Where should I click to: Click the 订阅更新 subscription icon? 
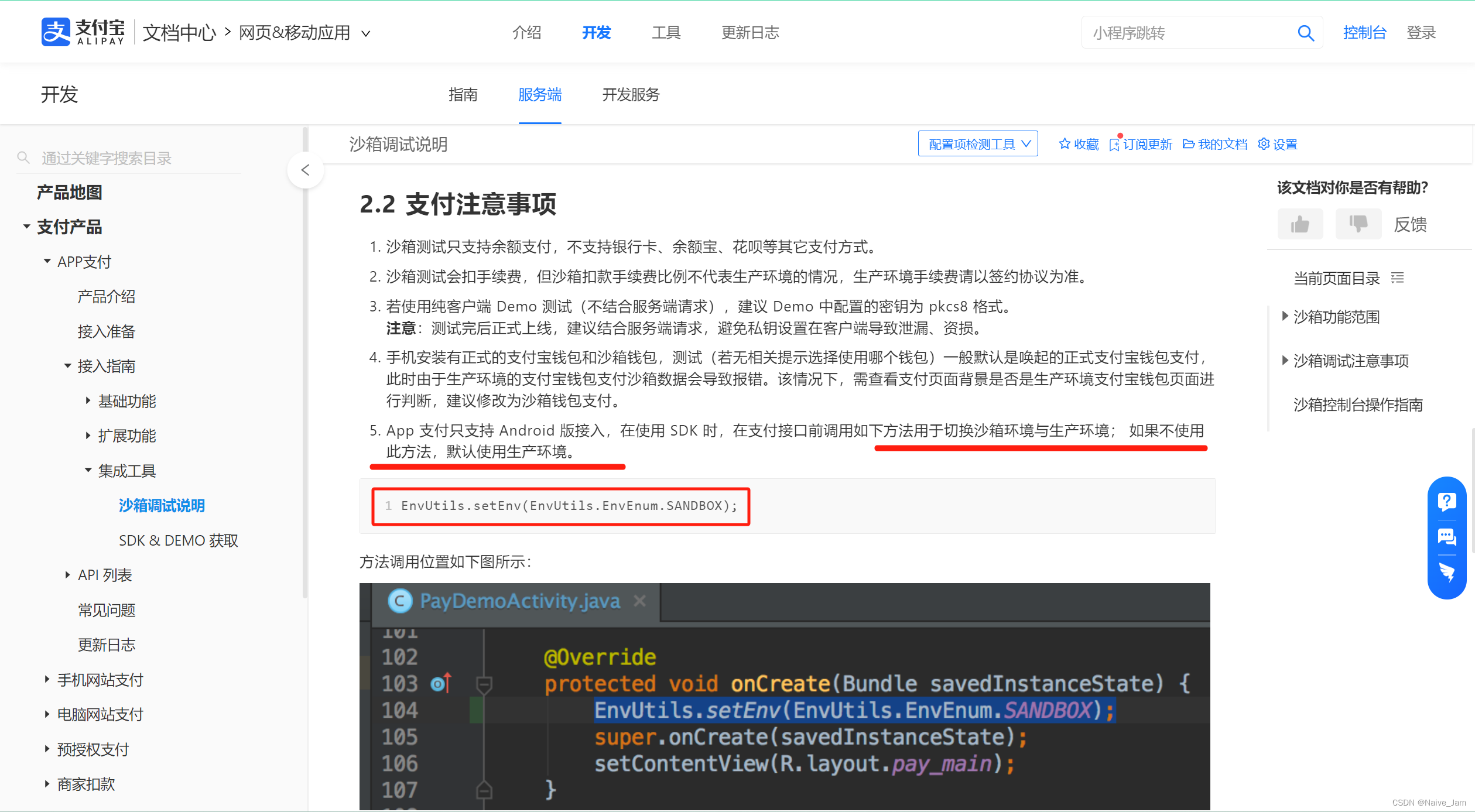(x=1115, y=144)
